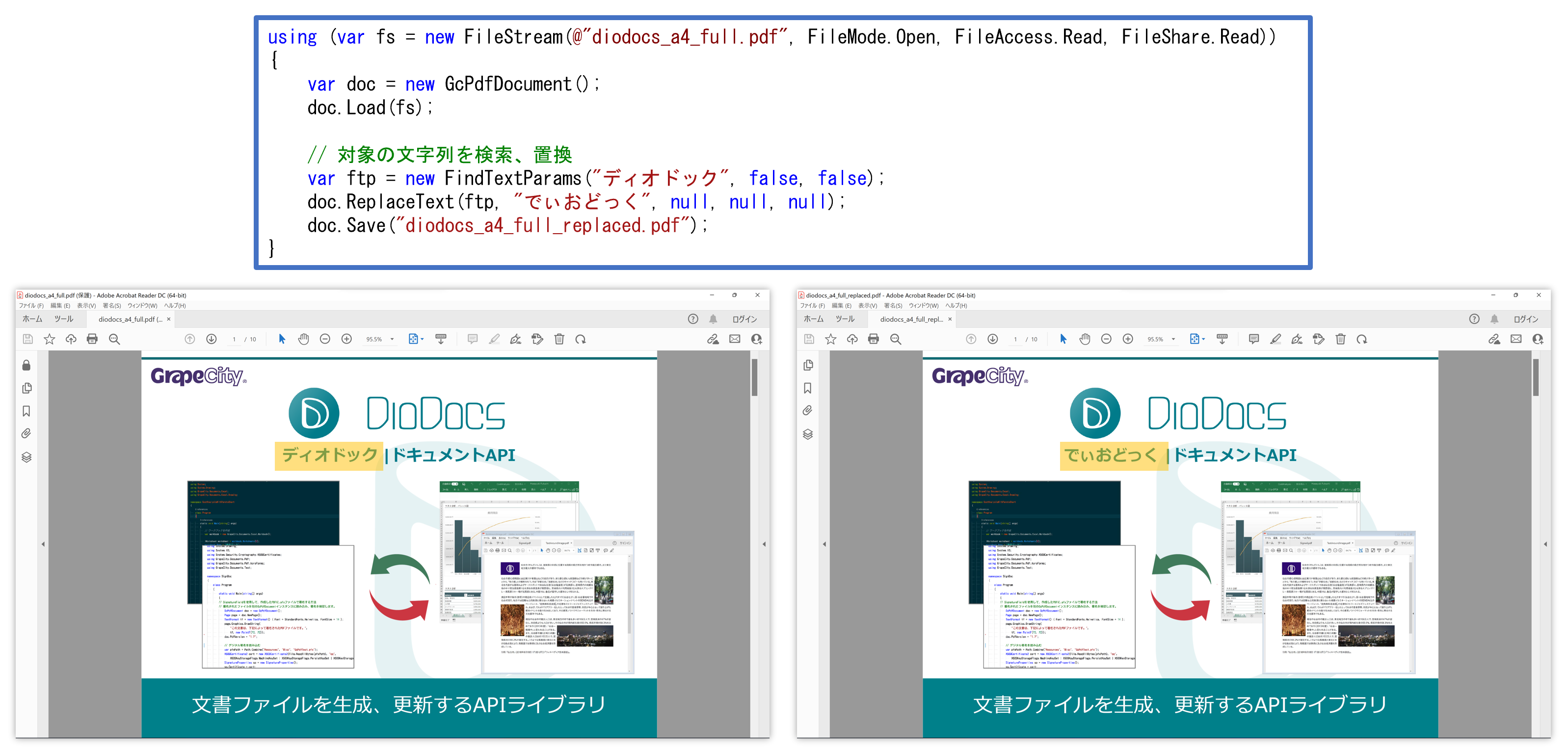Collapse the left navigation pane arrow in right window
The width and height of the screenshot is (1568, 755).
(x=824, y=544)
